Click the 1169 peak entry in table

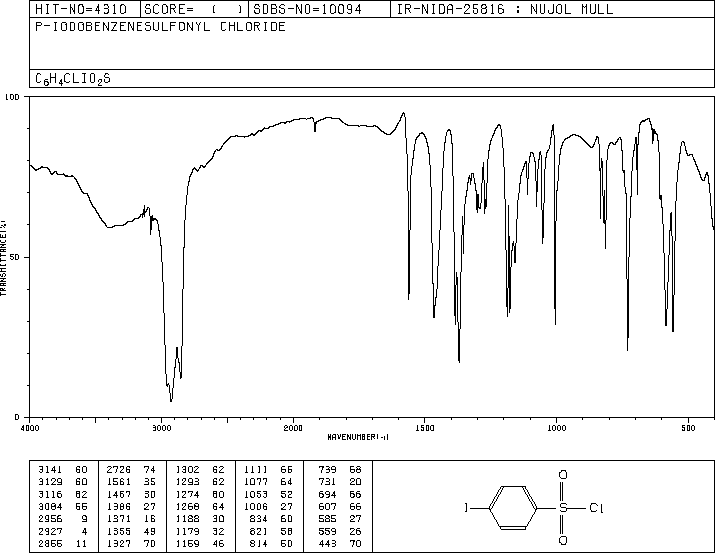[x=200, y=543]
